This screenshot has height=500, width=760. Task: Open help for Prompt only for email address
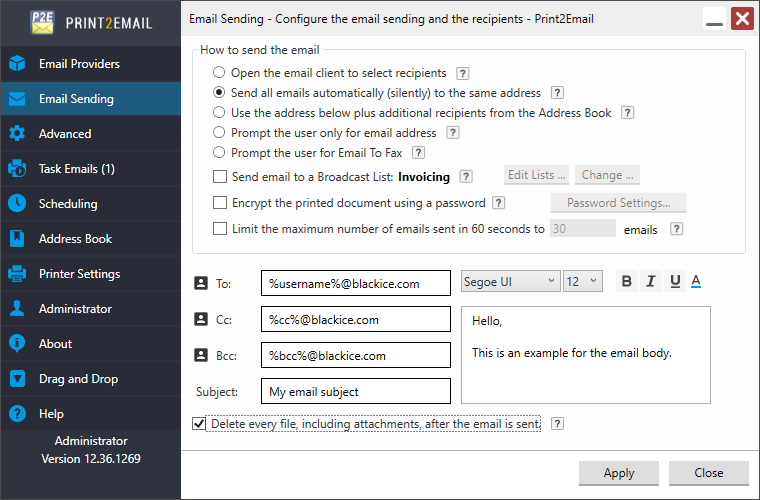[453, 133]
